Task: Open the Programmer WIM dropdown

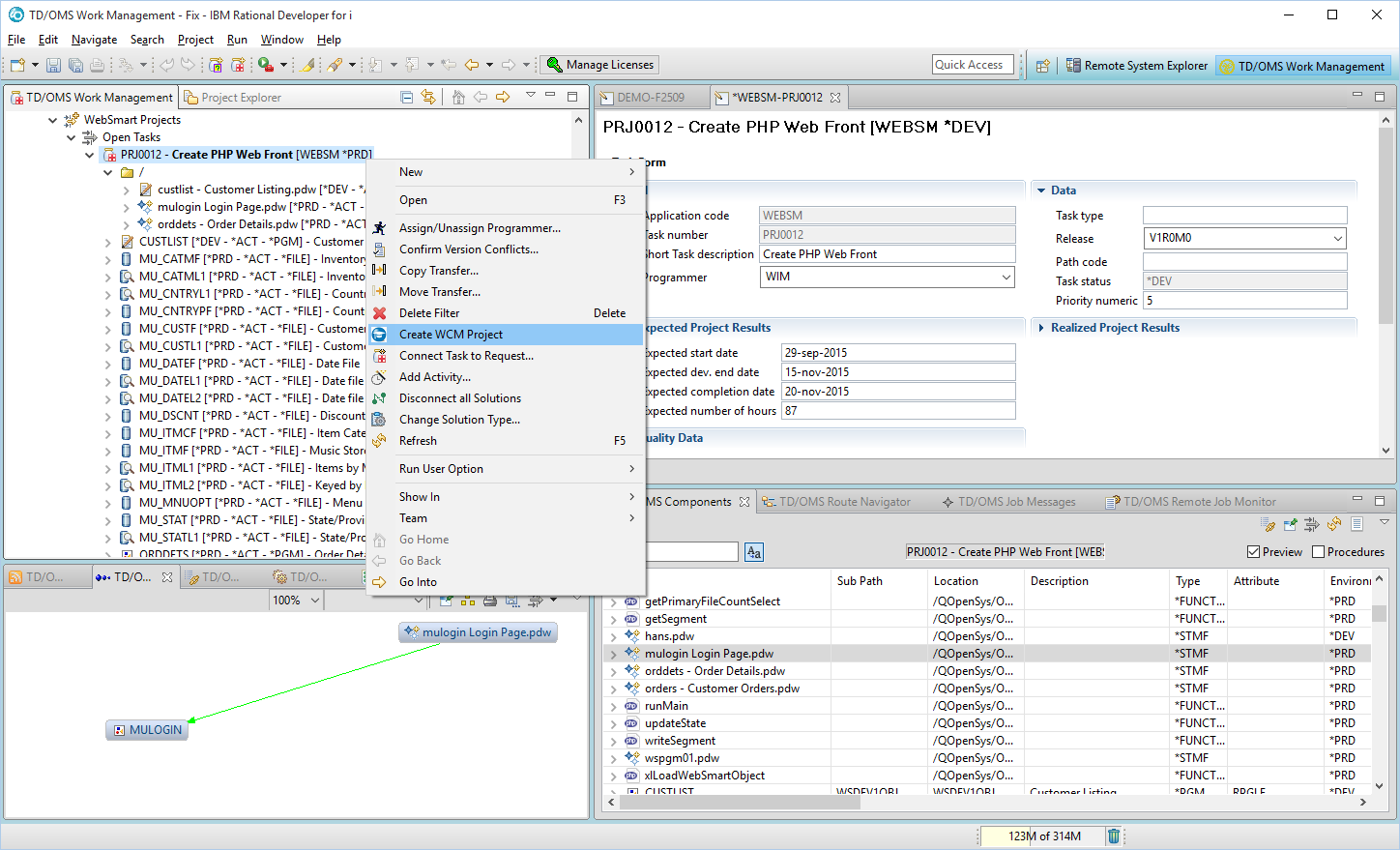Action: tap(1006, 277)
